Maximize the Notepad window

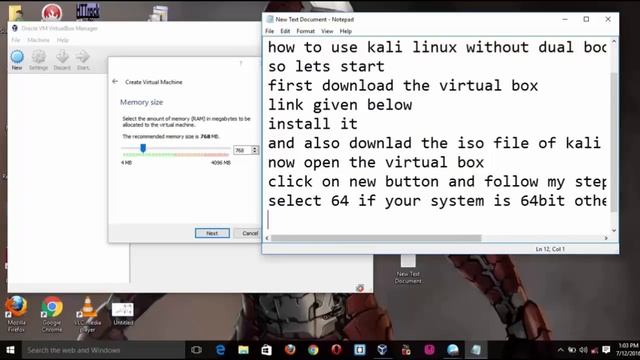tap(586, 19)
